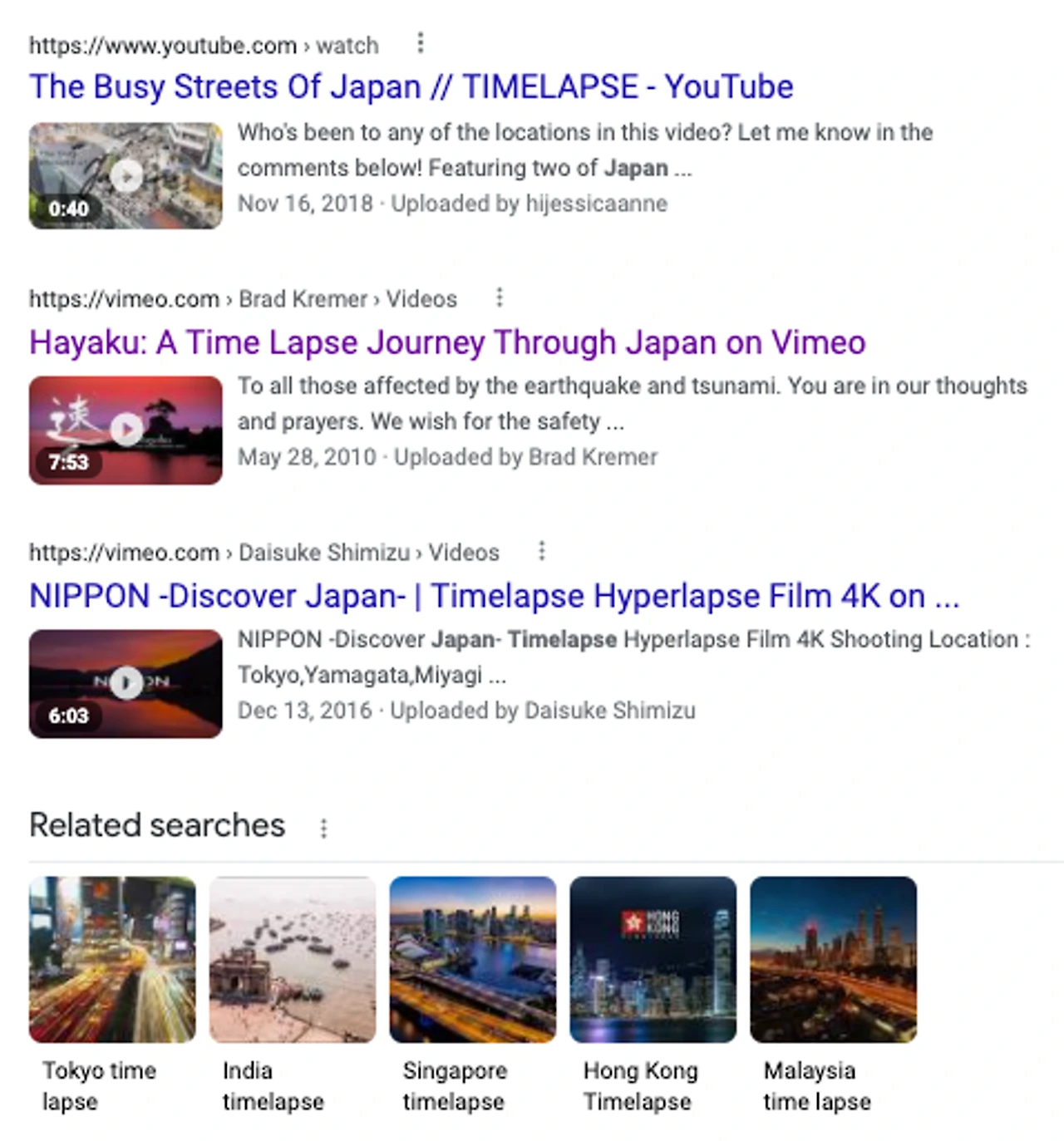The image size is (1064, 1141).
Task: Click the 'Singapore timelapse' label
Action: pos(456,1086)
